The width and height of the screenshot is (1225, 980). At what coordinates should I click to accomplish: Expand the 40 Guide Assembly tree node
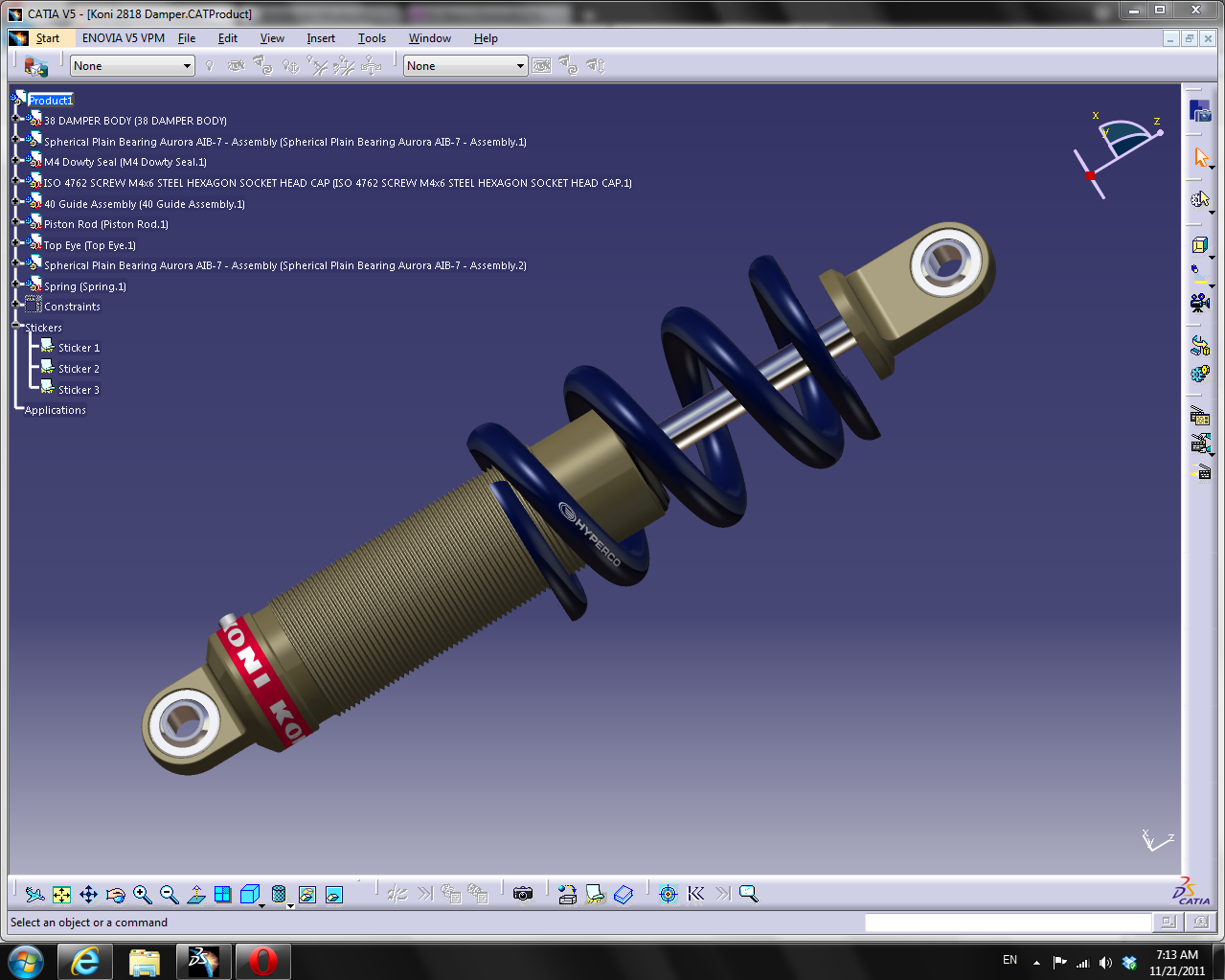(15, 201)
